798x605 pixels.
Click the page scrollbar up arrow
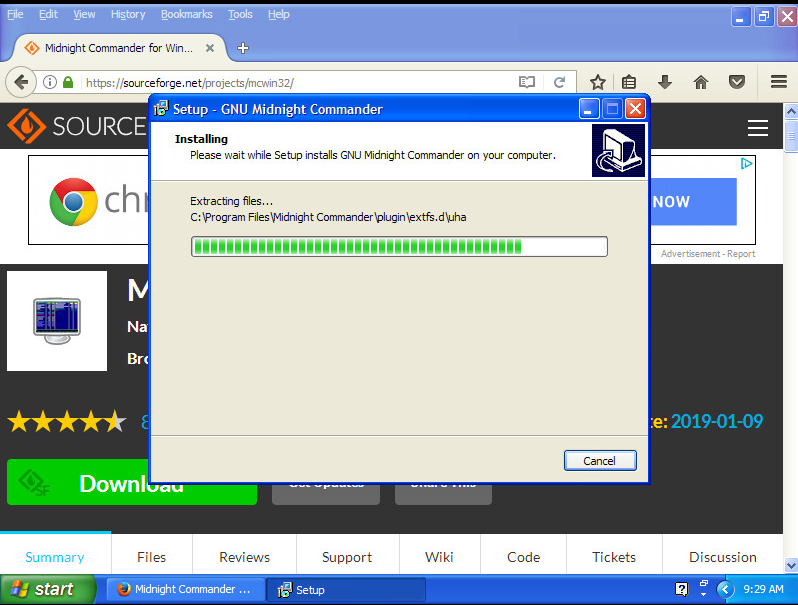pyautogui.click(x=791, y=111)
